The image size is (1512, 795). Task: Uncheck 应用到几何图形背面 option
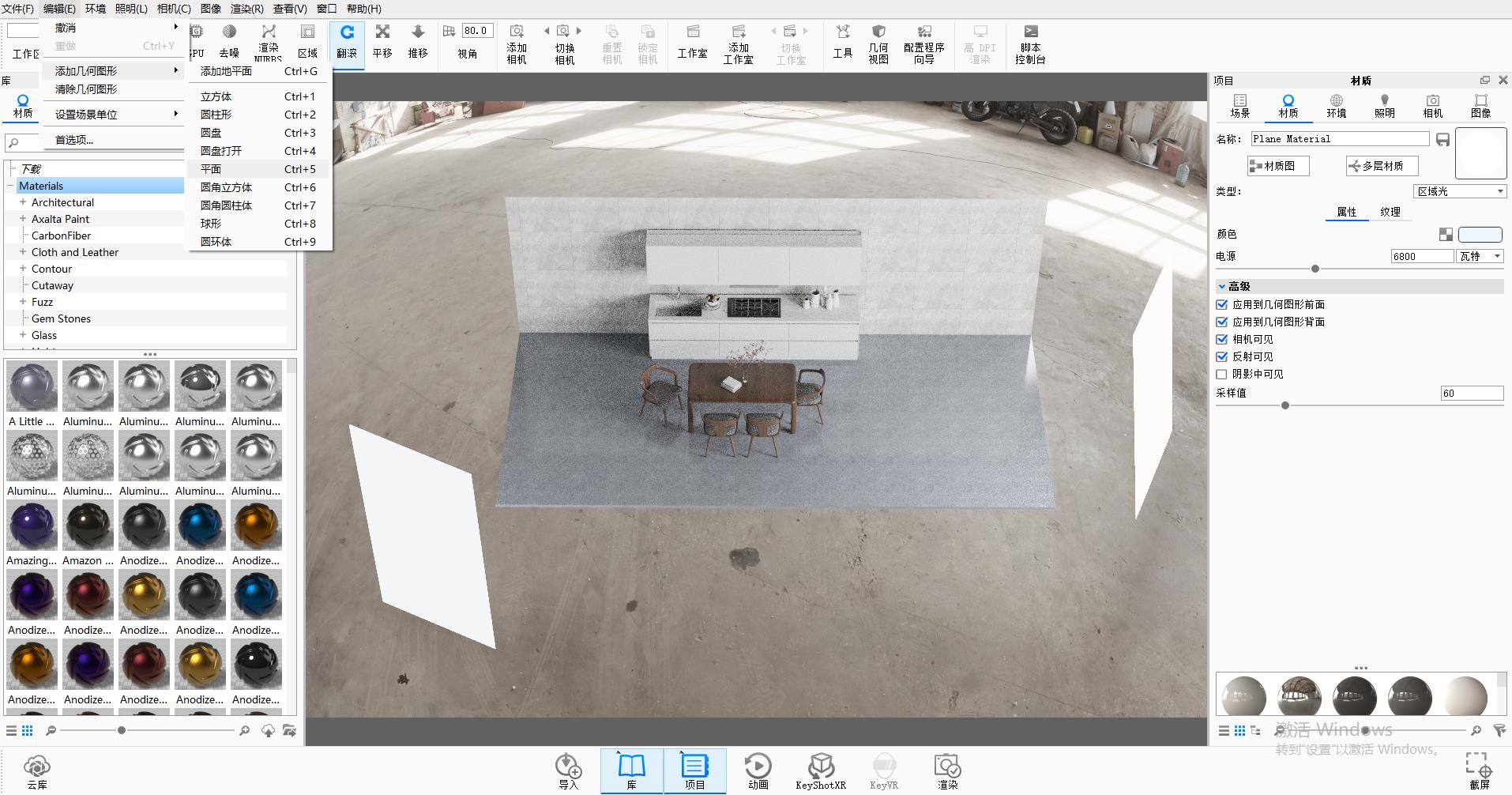tap(1221, 322)
